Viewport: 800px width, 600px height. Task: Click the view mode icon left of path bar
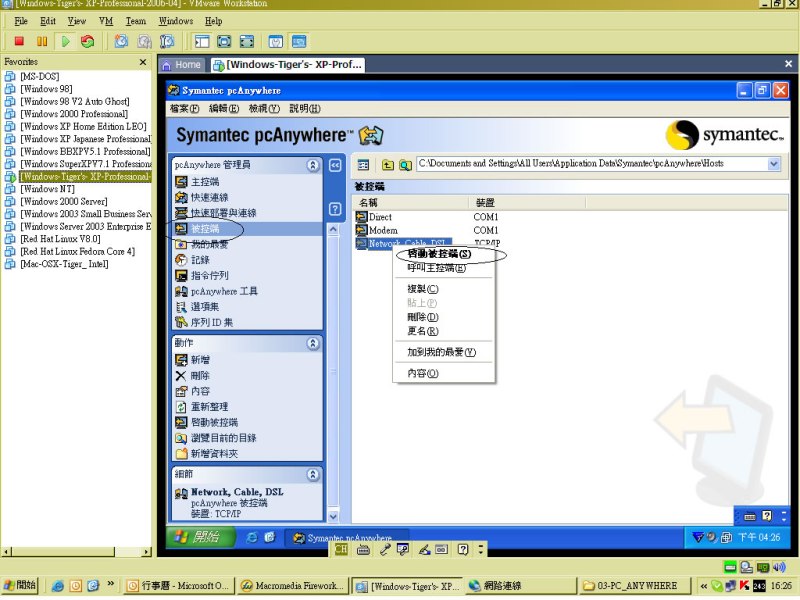[363, 165]
